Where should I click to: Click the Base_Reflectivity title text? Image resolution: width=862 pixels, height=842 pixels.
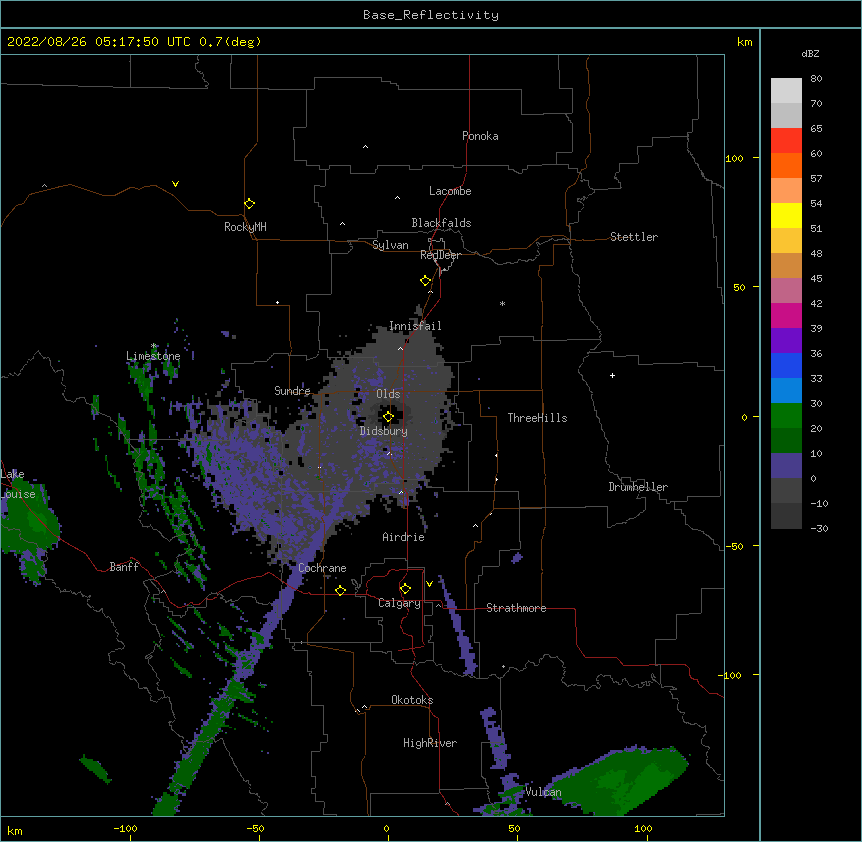click(431, 15)
